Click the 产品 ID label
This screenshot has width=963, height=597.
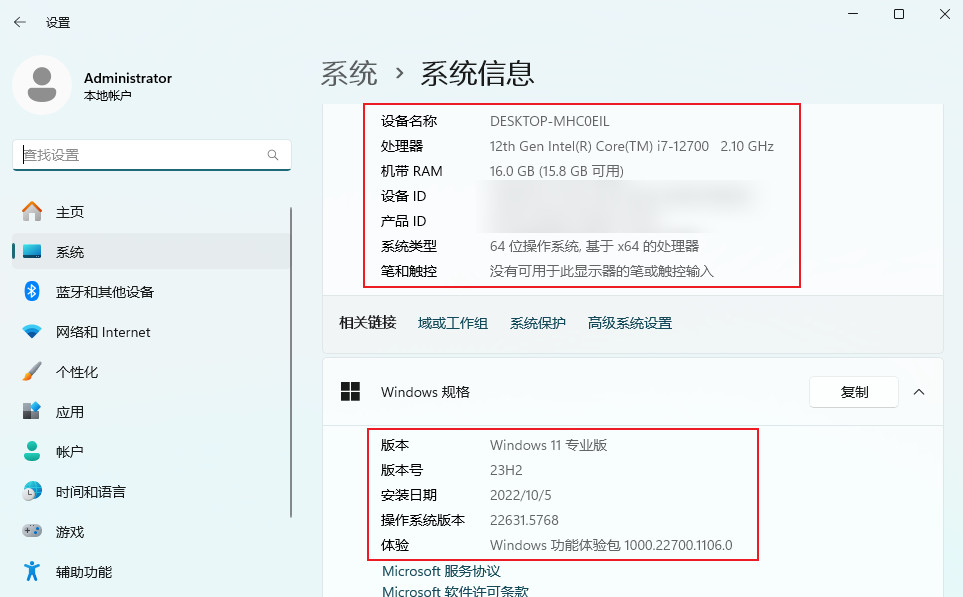coord(404,221)
